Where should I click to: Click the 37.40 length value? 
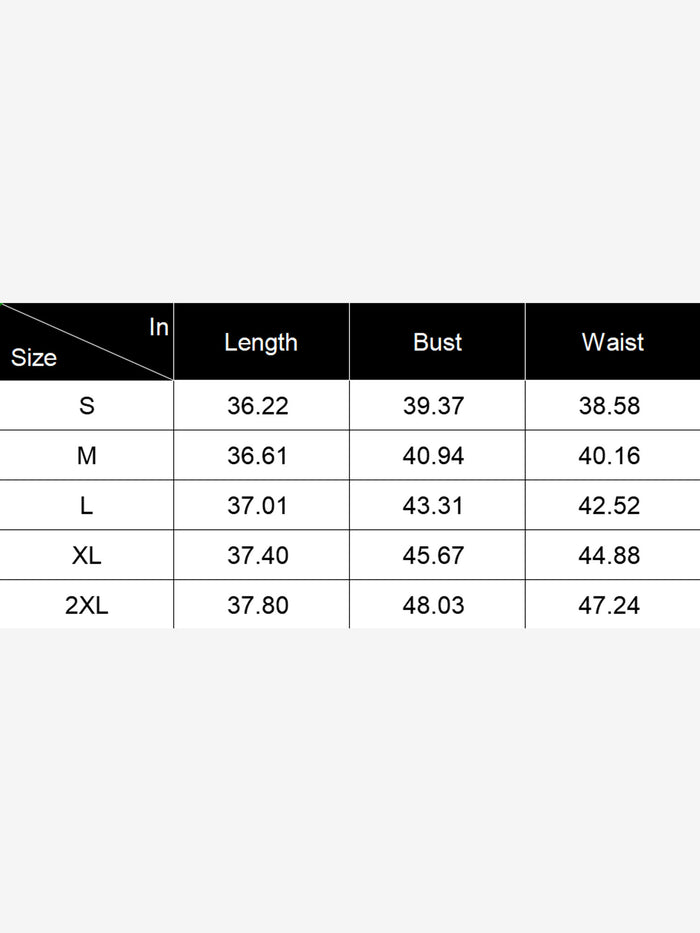tap(258, 555)
